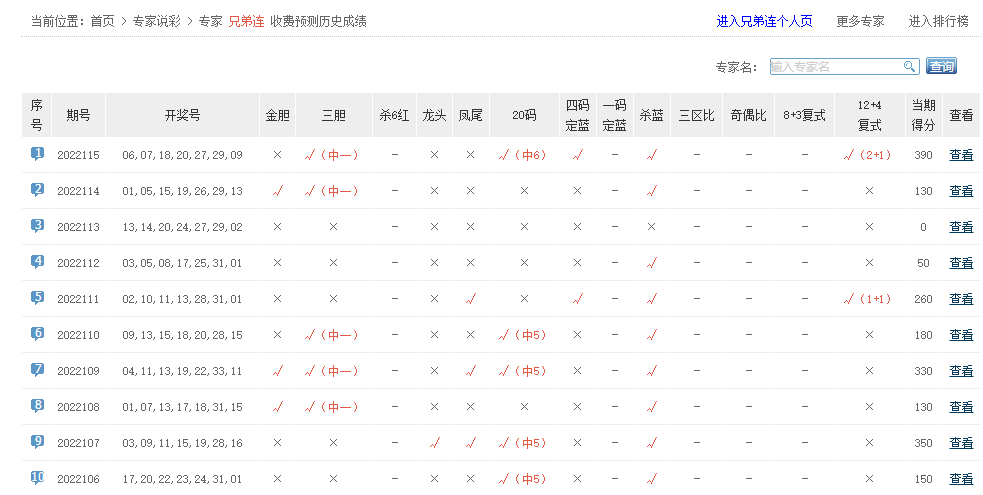983x495 pixels.
Task: View details for issue 2022115
Action: [960, 155]
